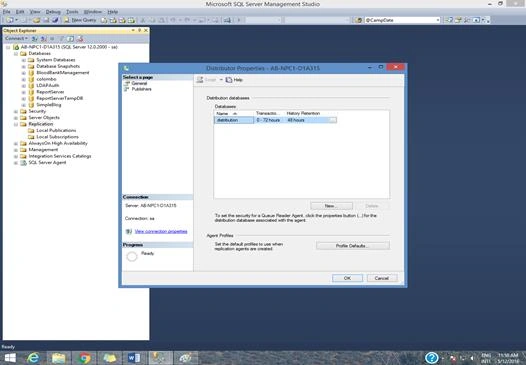The height and width of the screenshot is (365, 526).
Task: Click the Find in Files icon beside @CampDate box
Action: click(358, 20)
